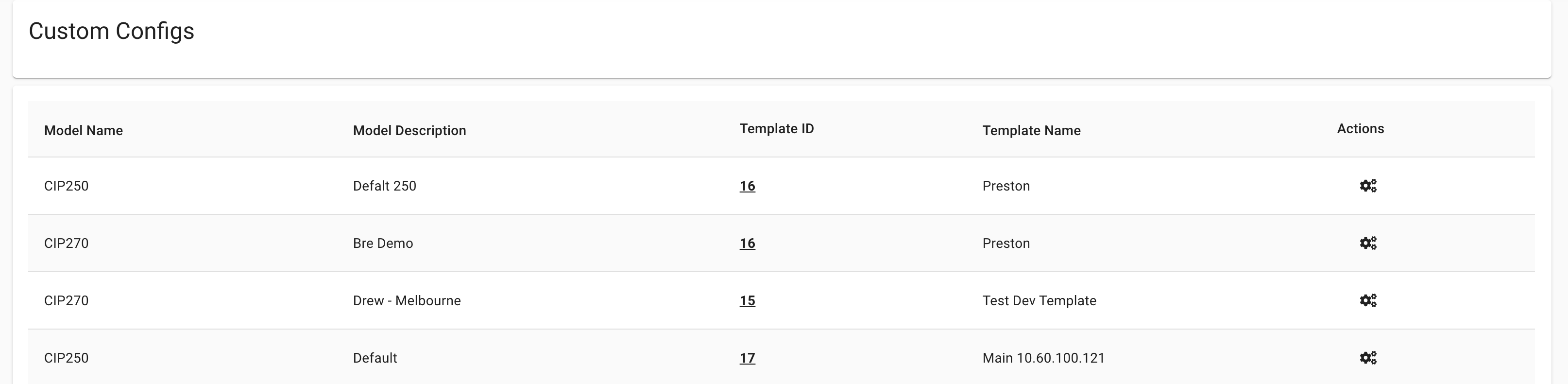Open template ID 17 link

[x=748, y=358]
